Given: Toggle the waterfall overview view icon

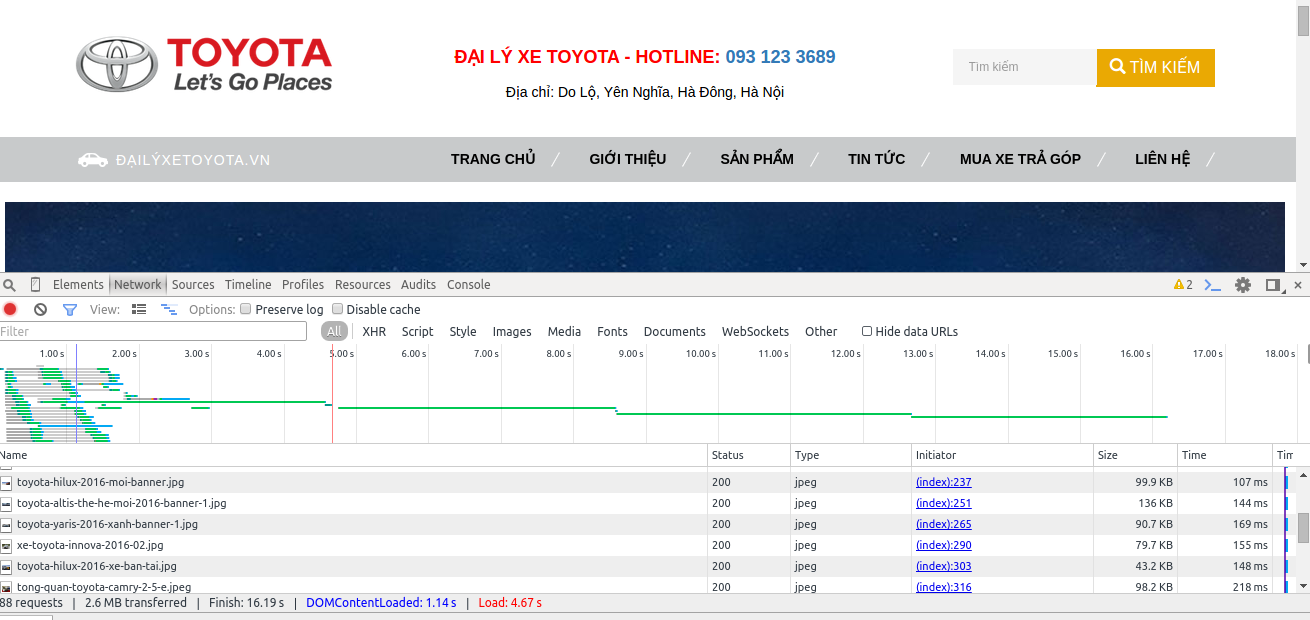Looking at the screenshot, I should tap(169, 310).
